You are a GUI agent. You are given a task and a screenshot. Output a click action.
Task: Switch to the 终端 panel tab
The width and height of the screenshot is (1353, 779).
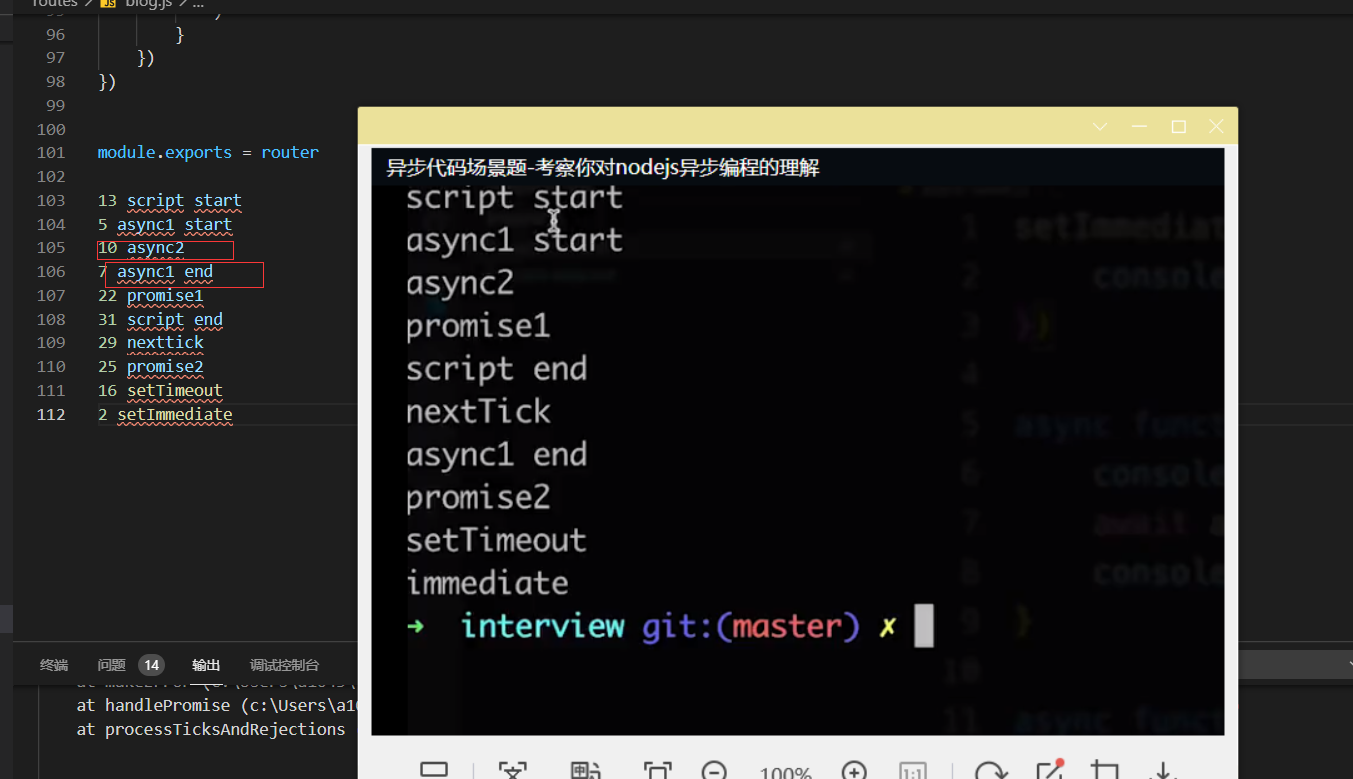(x=54, y=665)
